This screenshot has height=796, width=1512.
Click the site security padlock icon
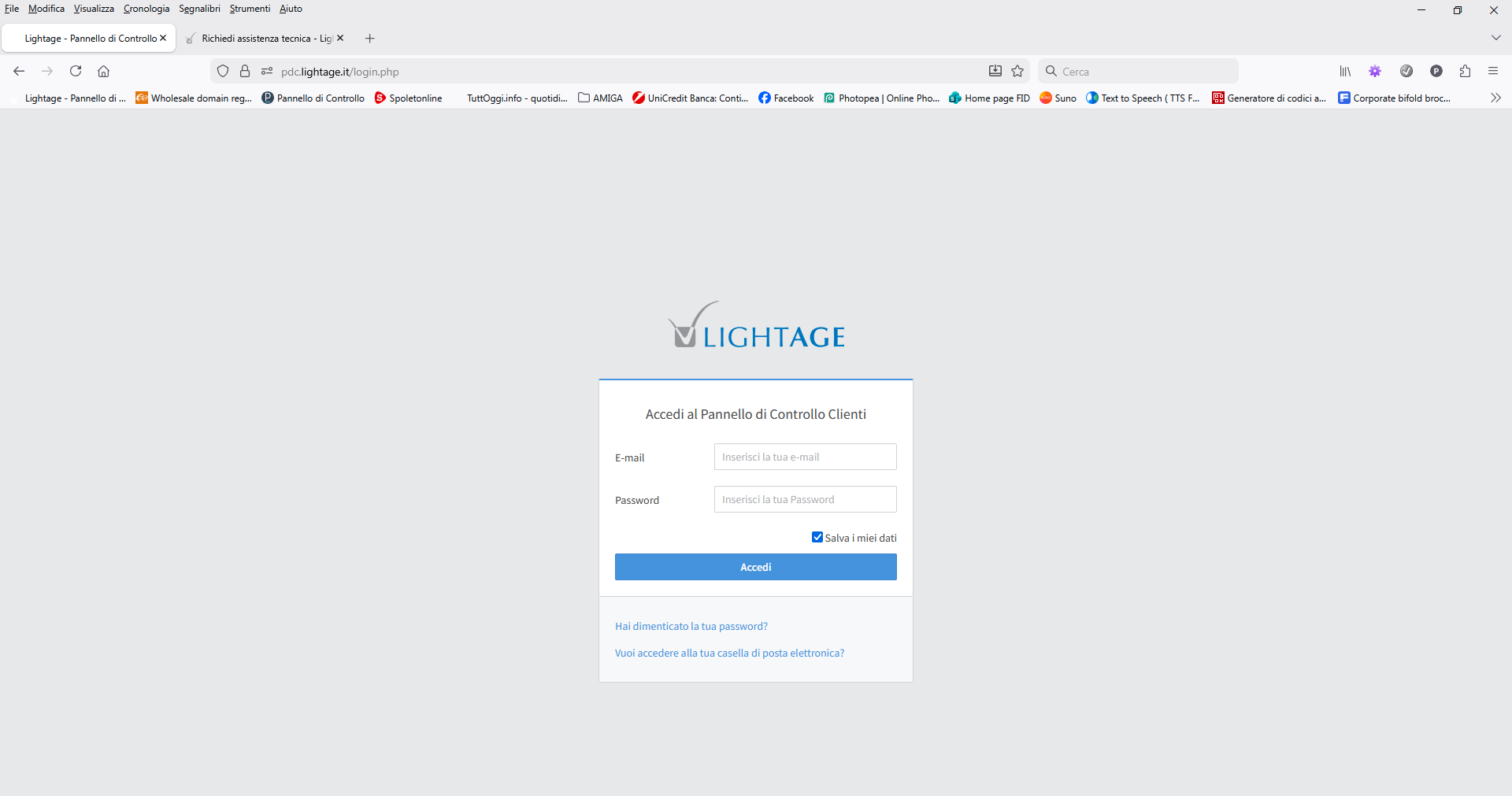point(245,71)
